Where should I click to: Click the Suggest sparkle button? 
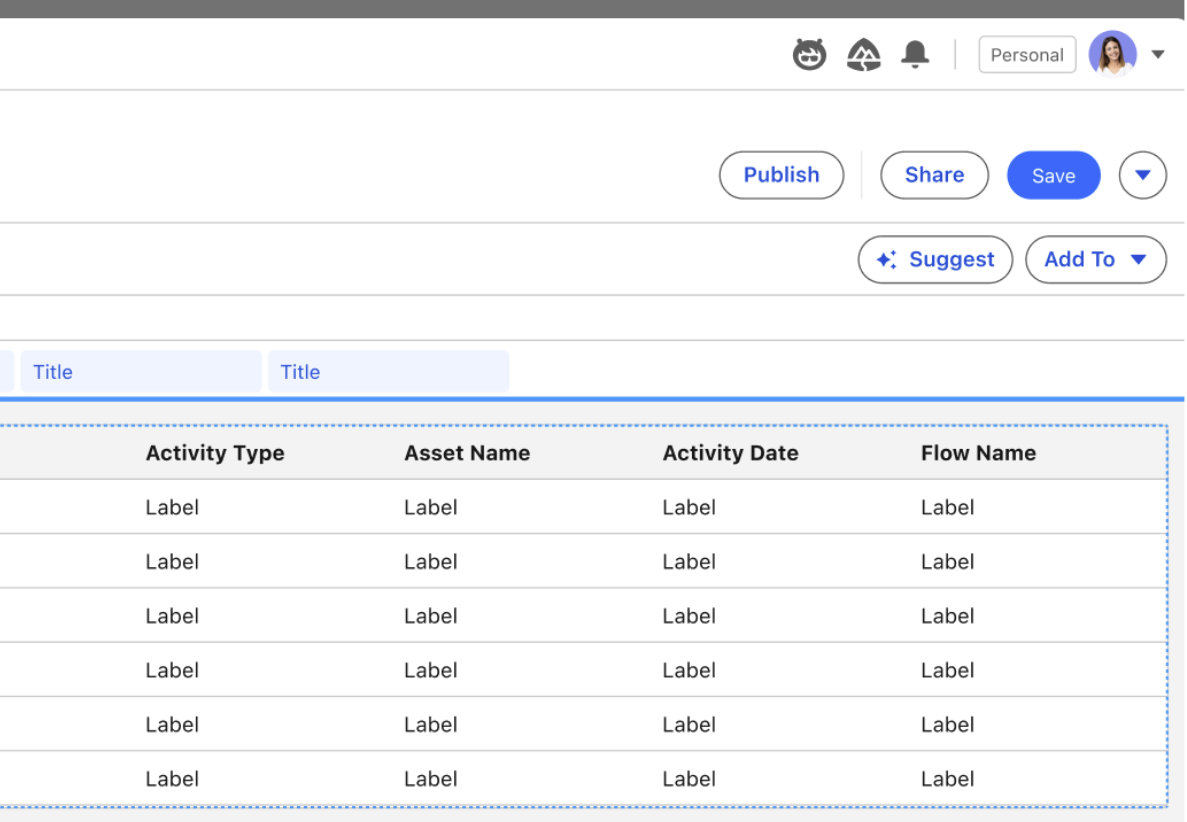point(935,260)
